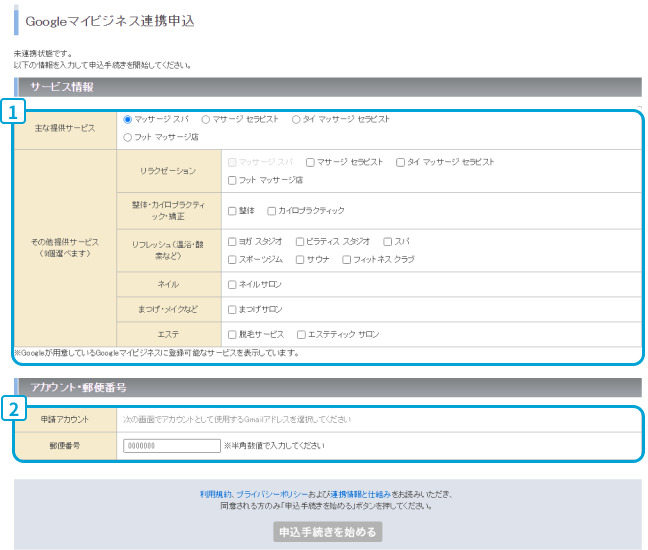Enable the 脱毛サービス checkbox
Image resolution: width=648 pixels, height=550 pixels.
(233, 335)
